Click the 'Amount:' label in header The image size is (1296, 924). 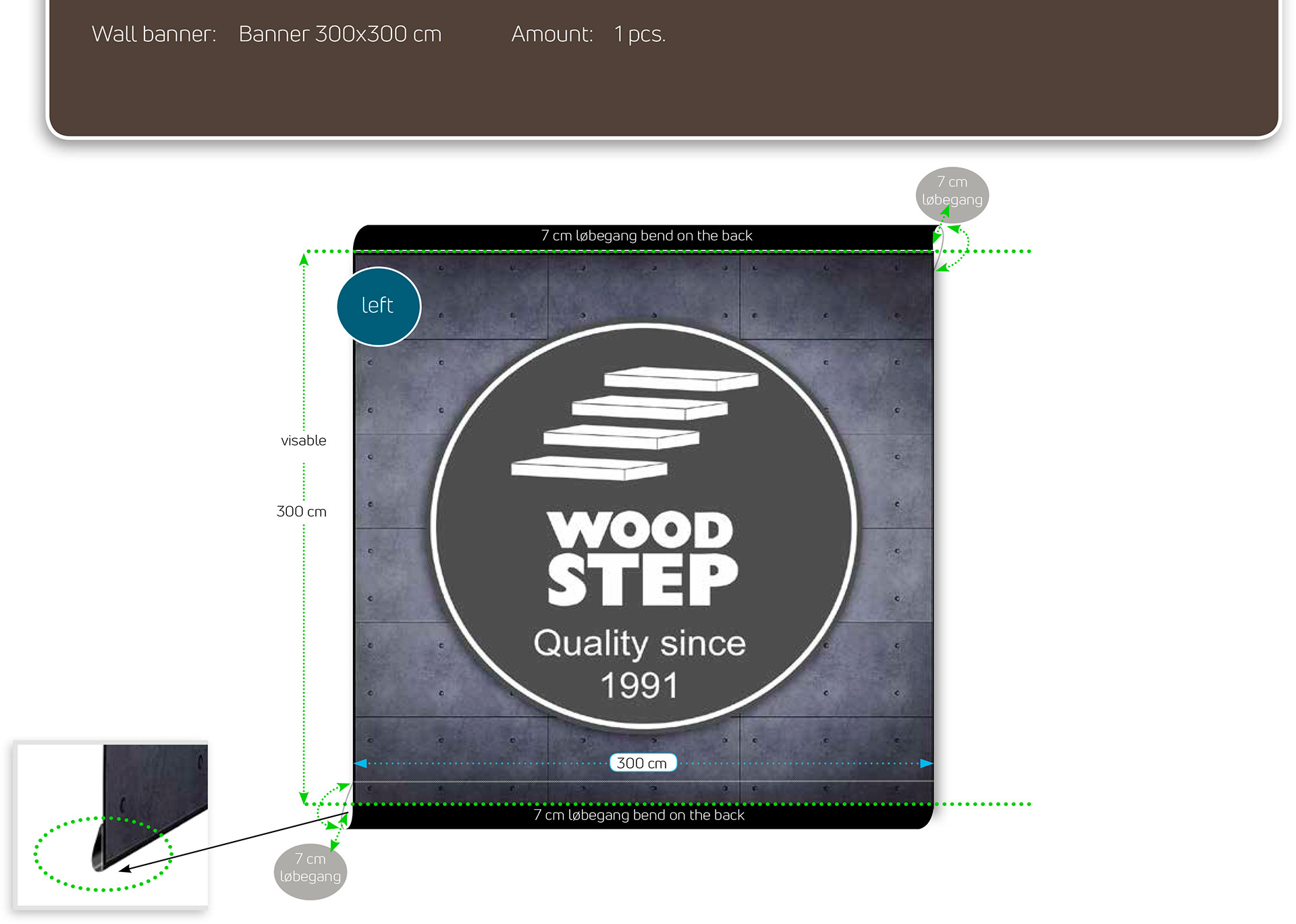(x=552, y=34)
